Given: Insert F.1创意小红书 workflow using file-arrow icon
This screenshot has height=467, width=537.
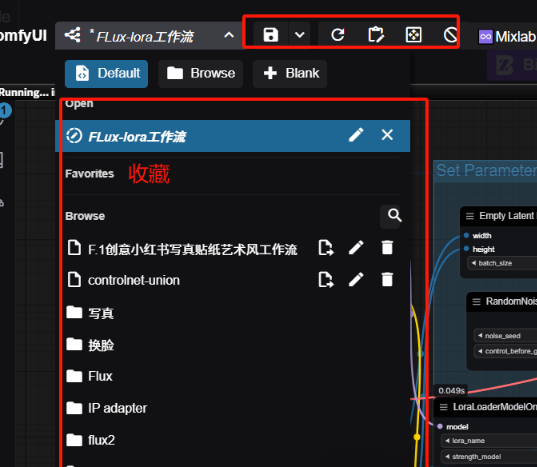Looking at the screenshot, I should [x=326, y=248].
